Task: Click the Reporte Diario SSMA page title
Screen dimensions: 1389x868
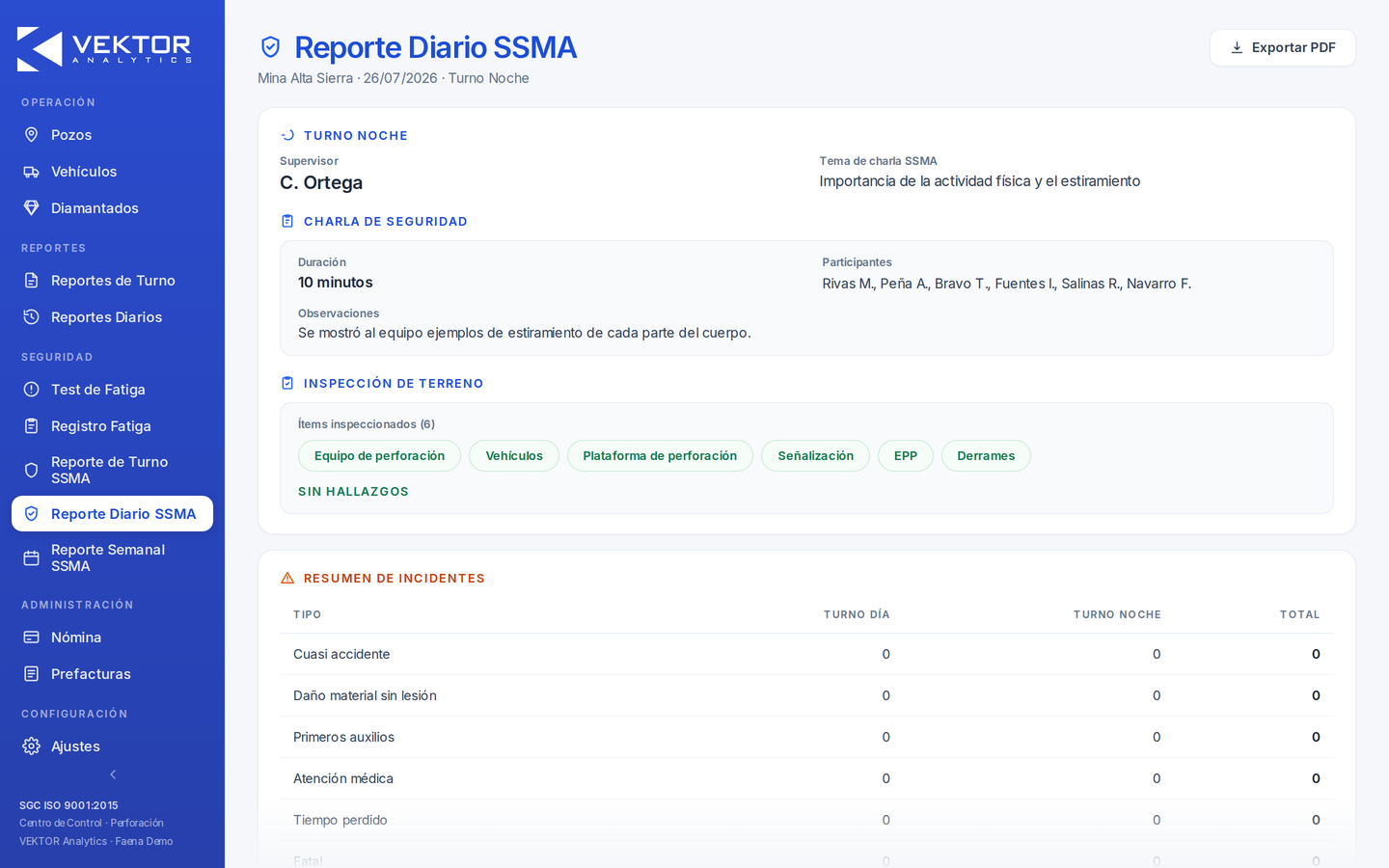Action: (435, 47)
